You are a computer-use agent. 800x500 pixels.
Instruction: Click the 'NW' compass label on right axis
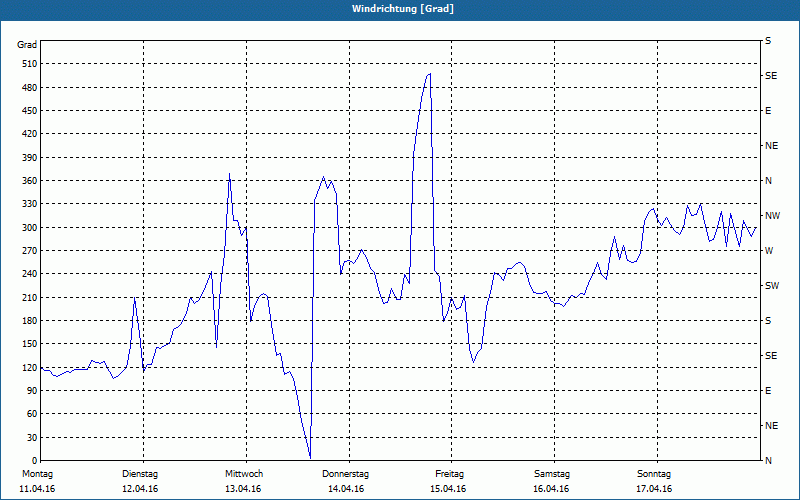771,216
